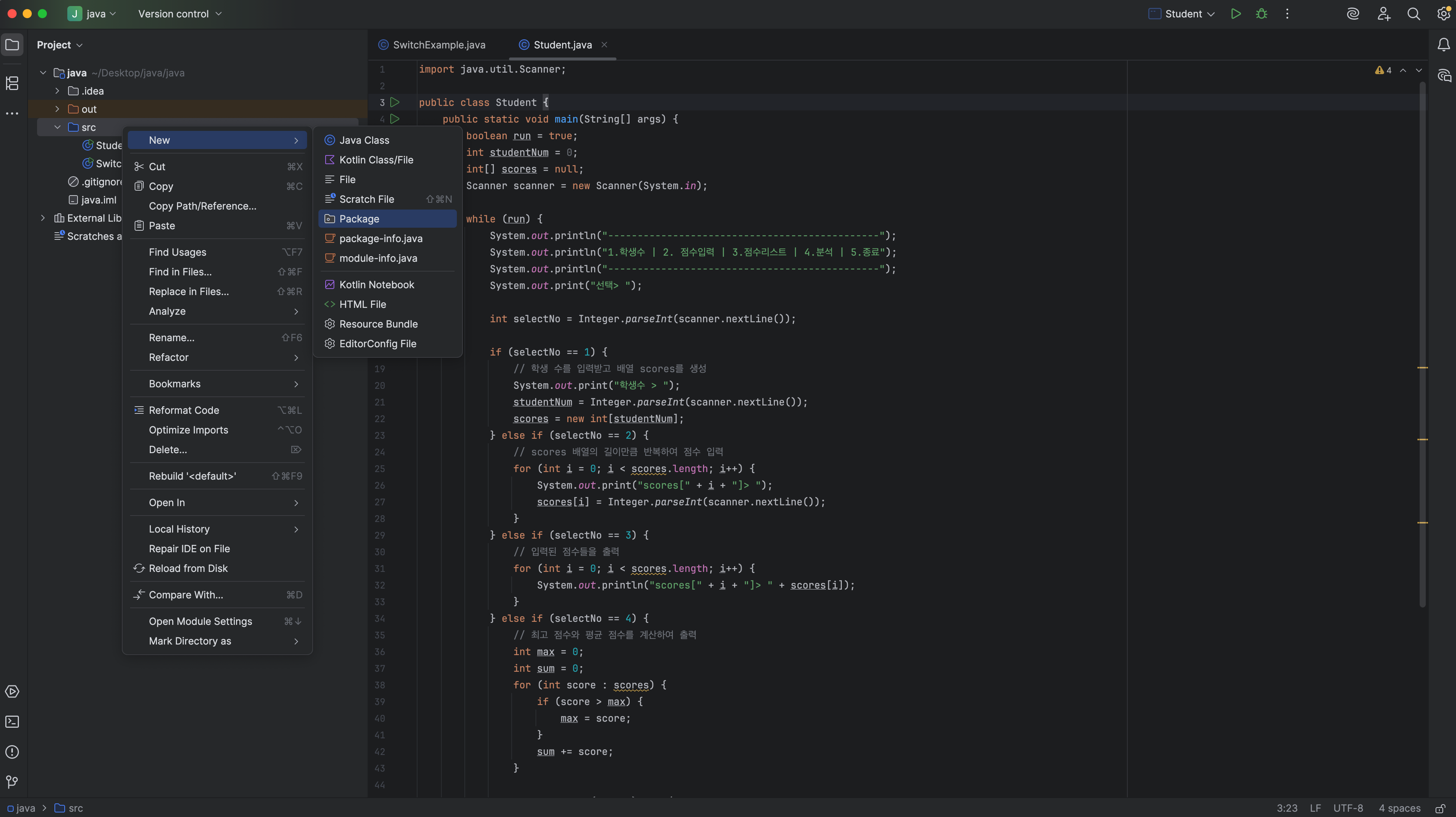Open the Structure tool window icon
Screen dimensions: 1456x817
pos(12,83)
